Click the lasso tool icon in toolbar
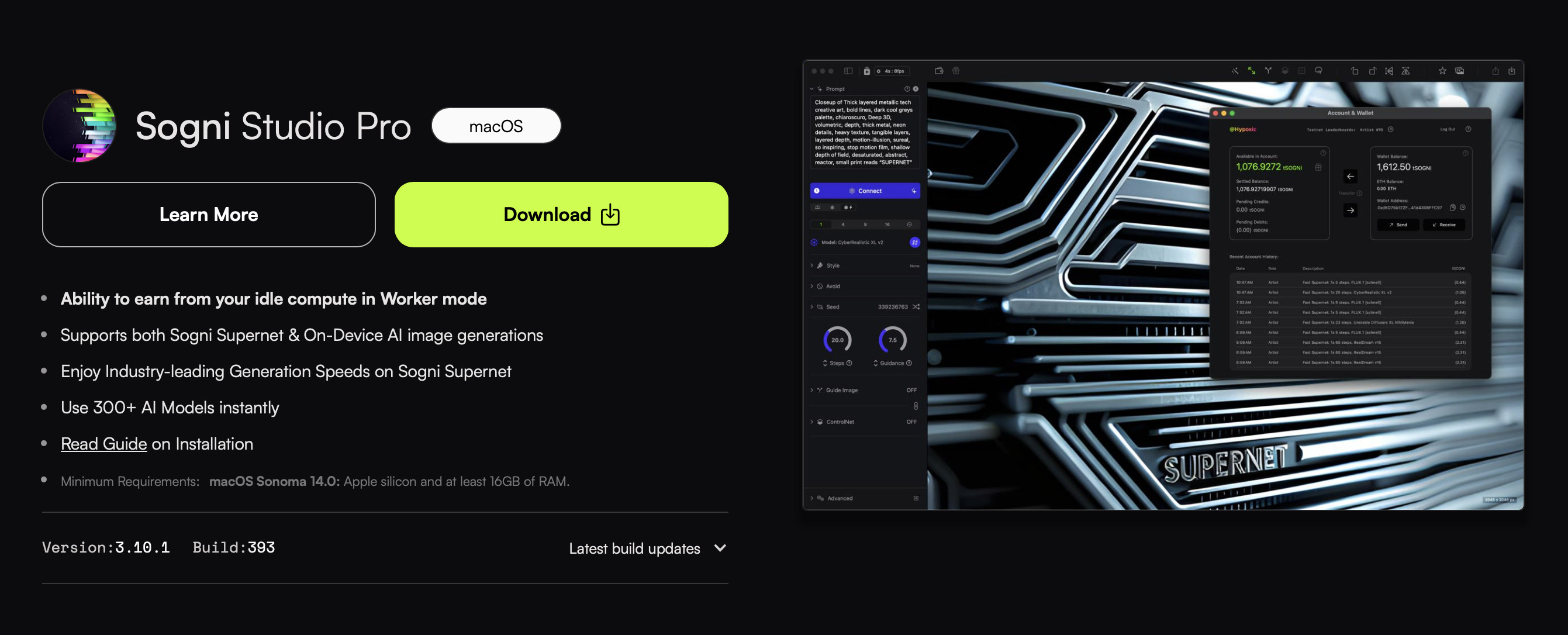The height and width of the screenshot is (635, 1568). click(x=1318, y=71)
